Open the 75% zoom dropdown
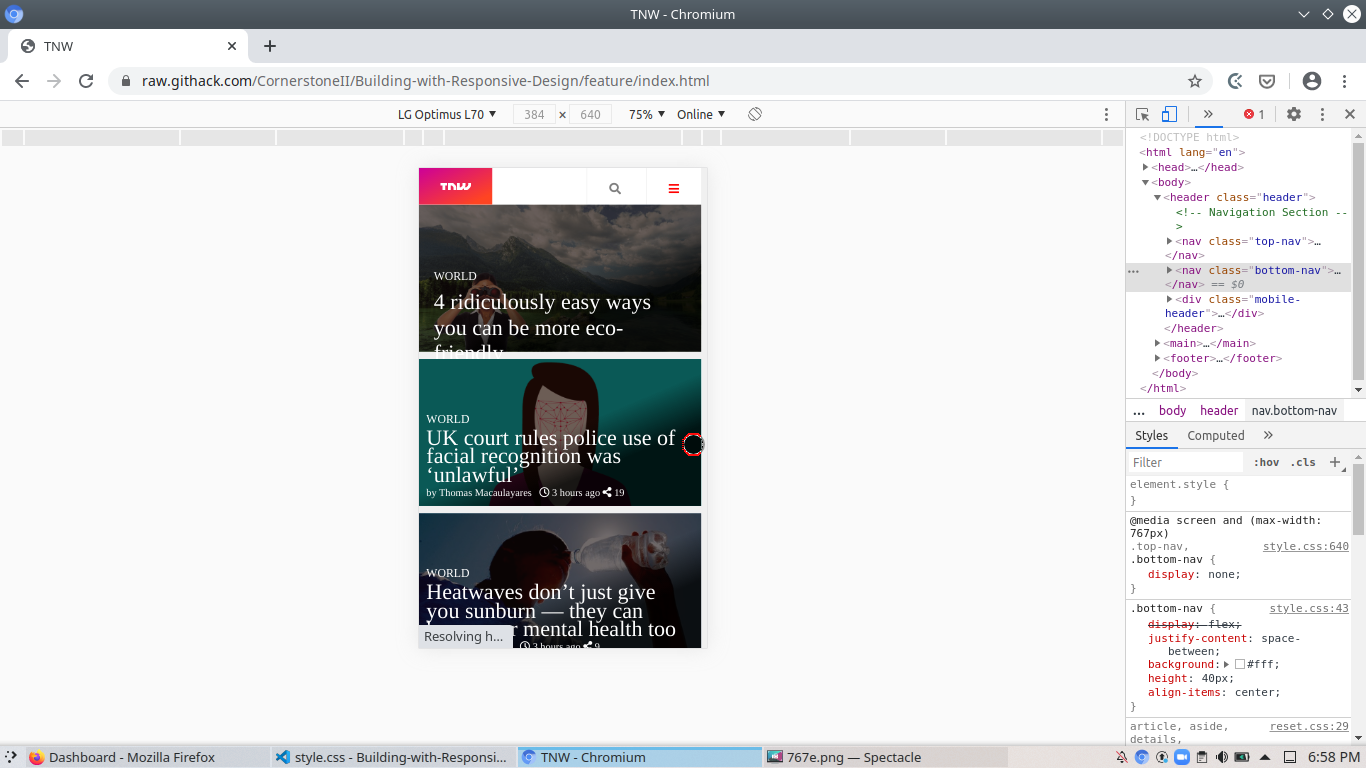Viewport: 1366px width, 768px height. coord(647,114)
